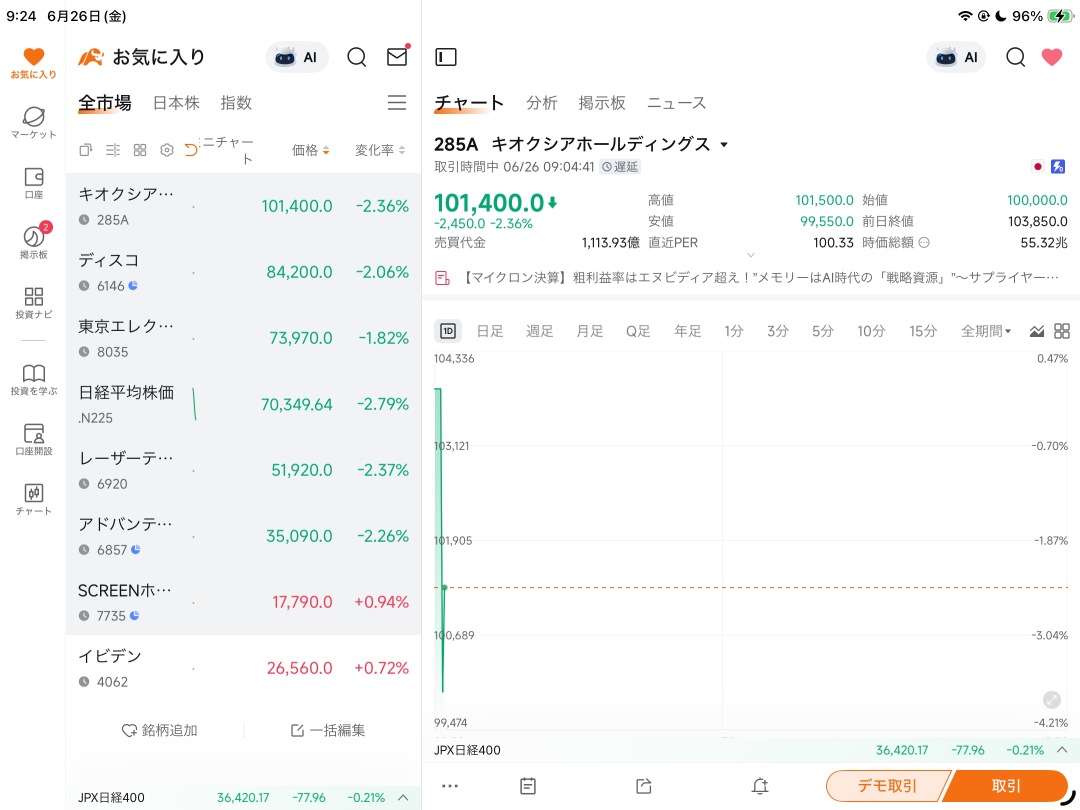Tap the search icon in watchlist header

pos(356,57)
